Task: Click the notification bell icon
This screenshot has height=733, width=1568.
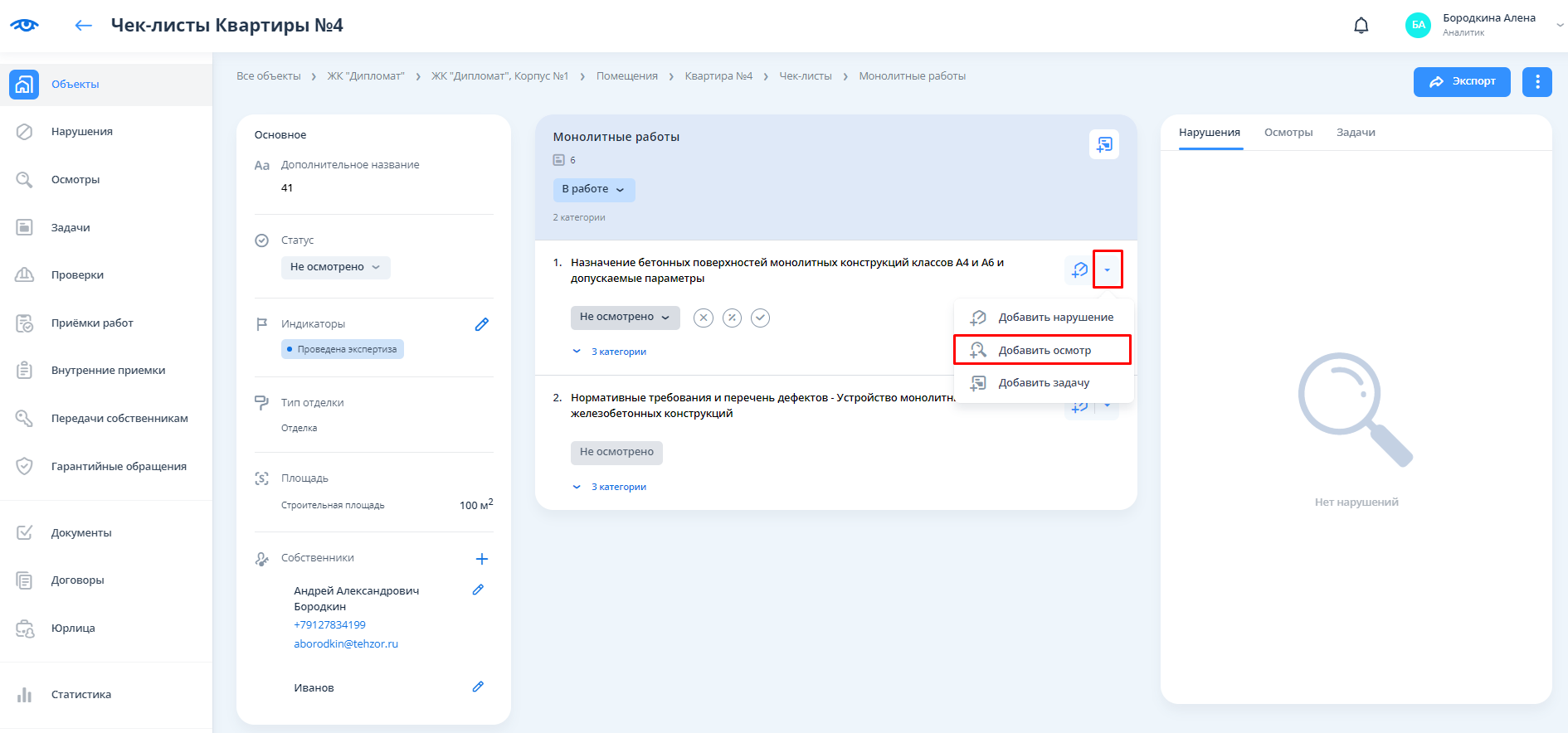Action: [1361, 26]
